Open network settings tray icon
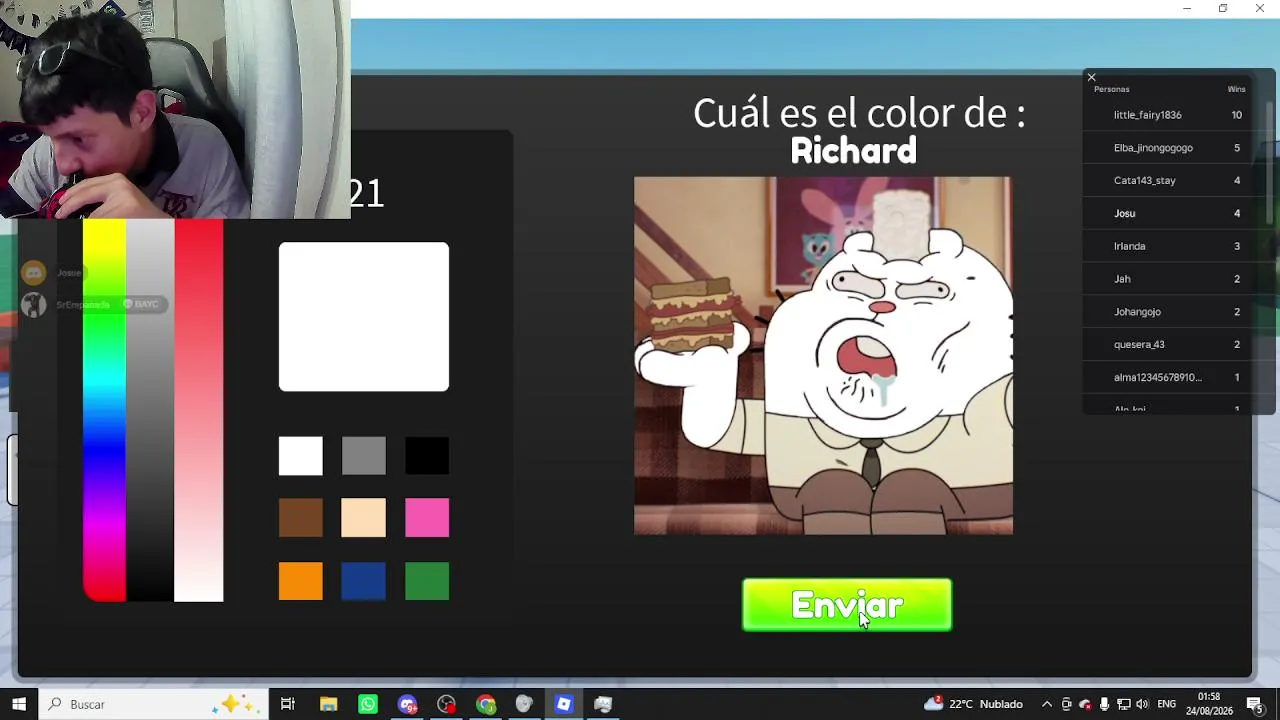Image resolution: width=1280 pixels, height=720 pixels. click(x=1123, y=704)
